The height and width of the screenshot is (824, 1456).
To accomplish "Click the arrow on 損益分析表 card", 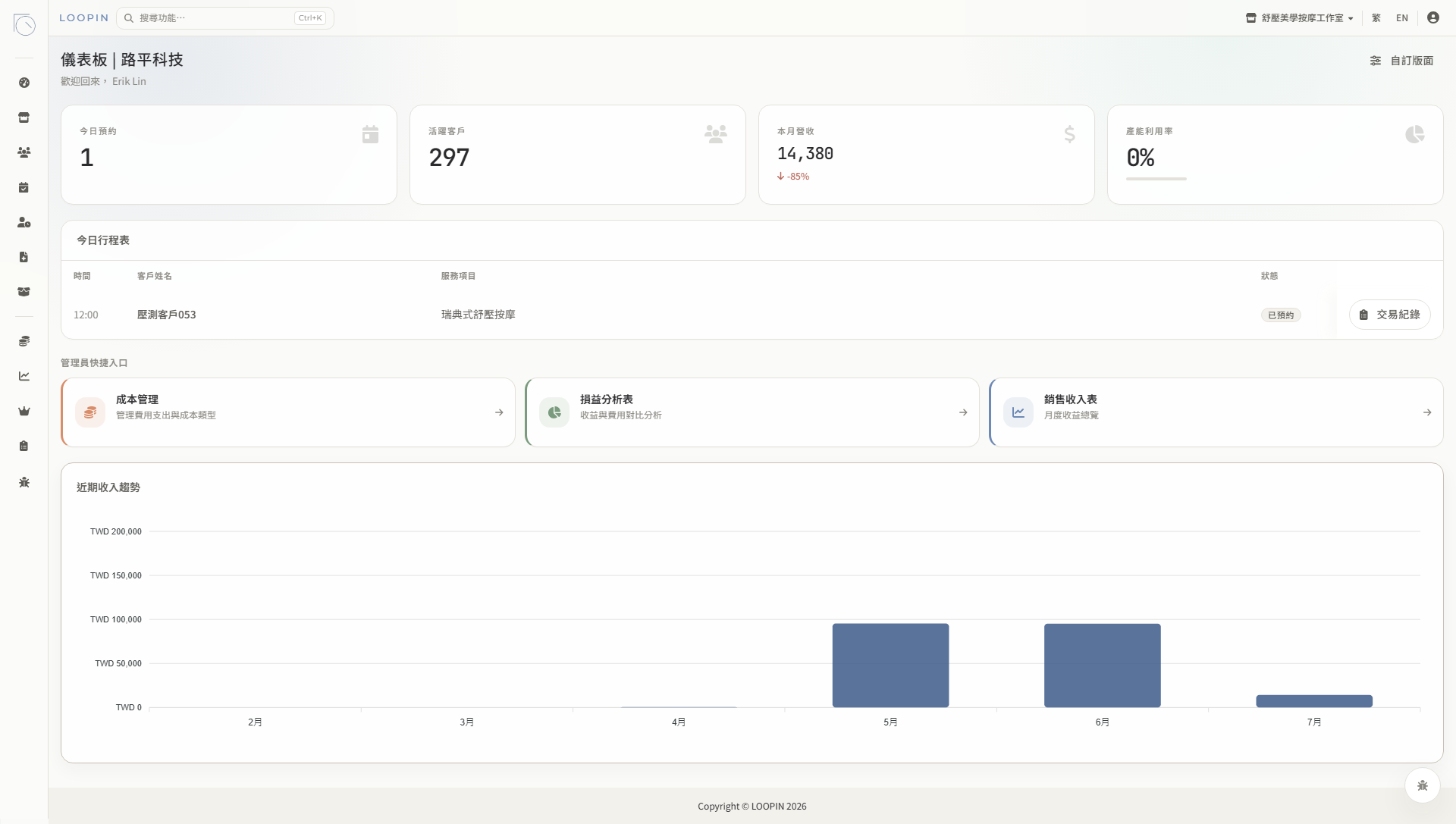I will click(963, 412).
